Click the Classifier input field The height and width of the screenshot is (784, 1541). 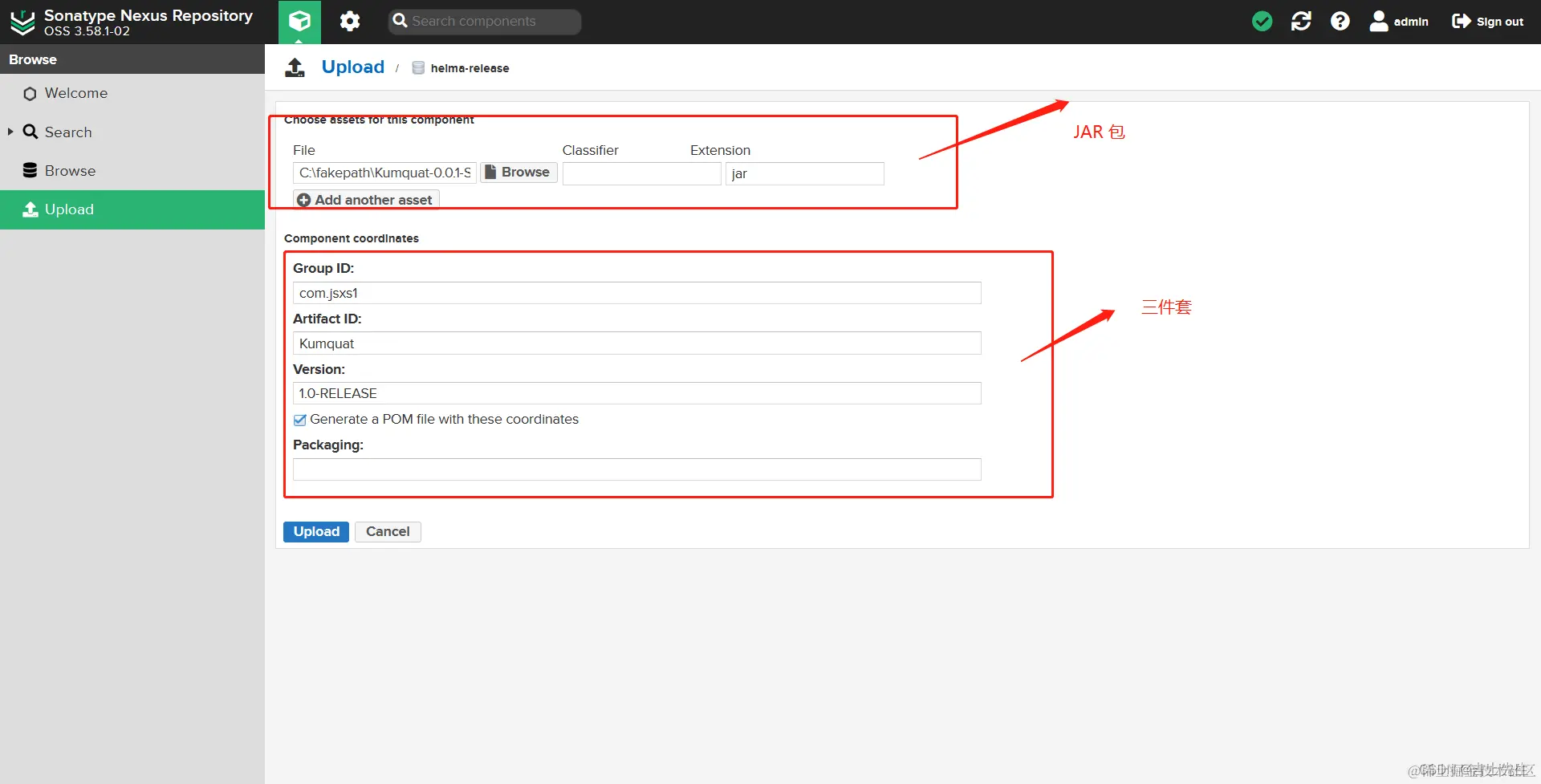pyautogui.click(x=641, y=173)
